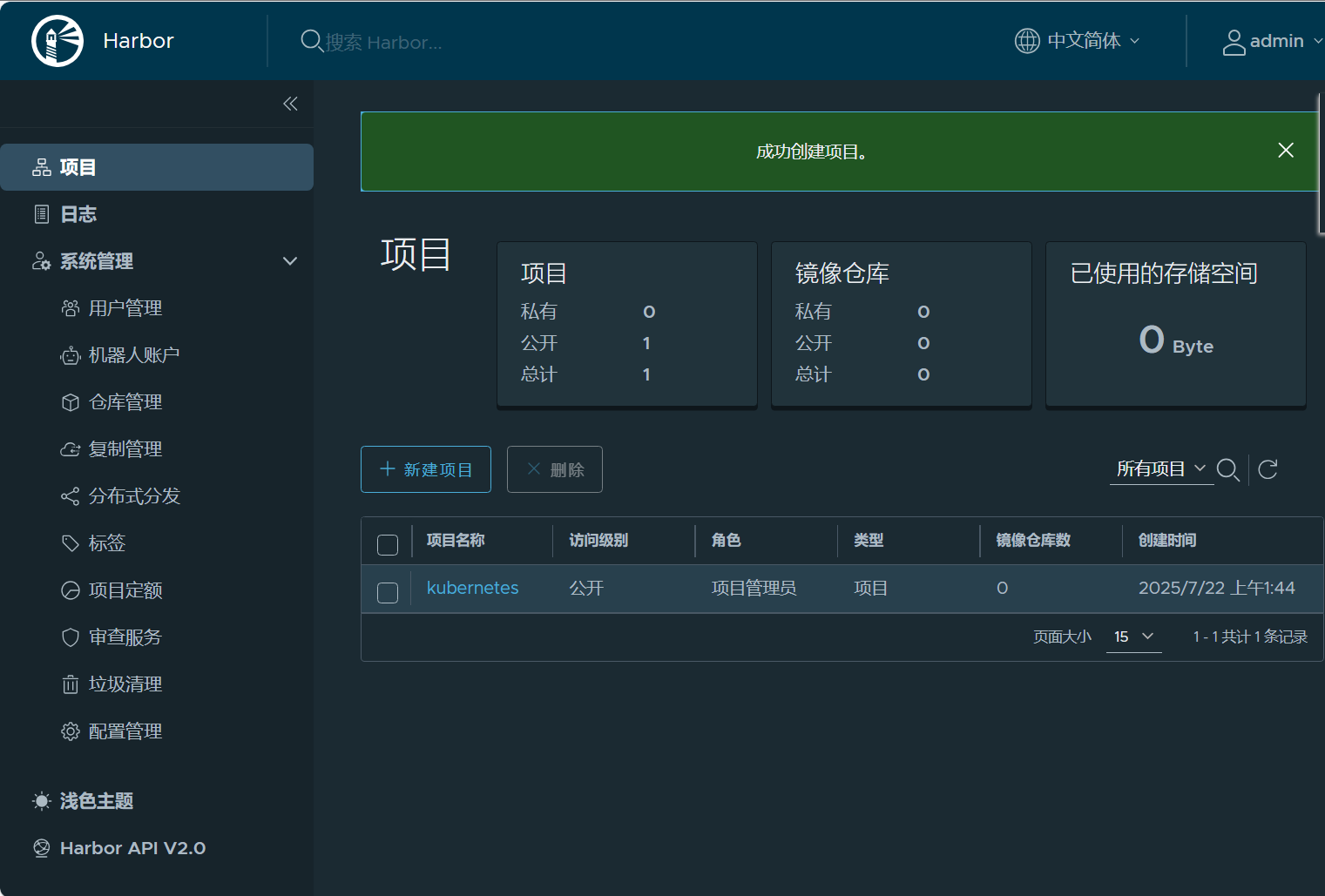Sort by 镜像仓库数 column header
This screenshot has height=896, width=1325.
coord(1033,540)
